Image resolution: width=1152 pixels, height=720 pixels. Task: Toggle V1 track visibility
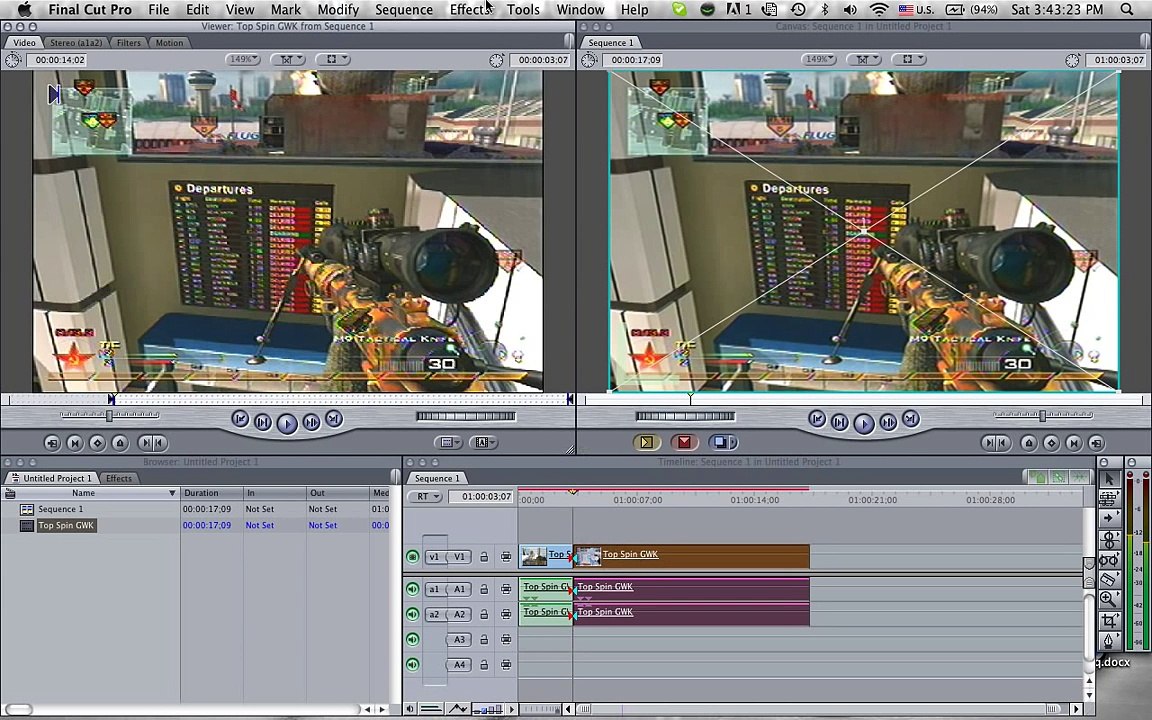412,557
